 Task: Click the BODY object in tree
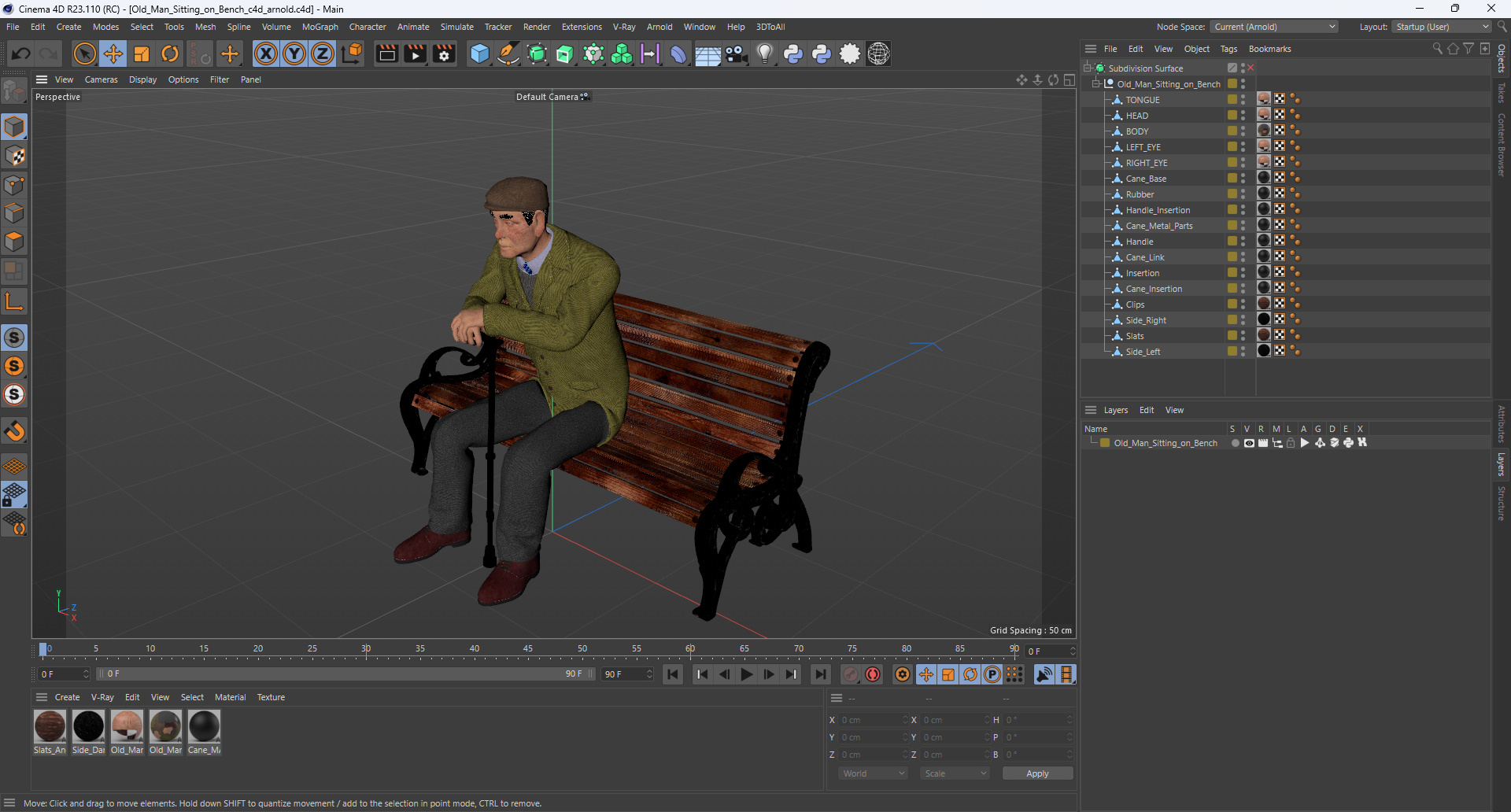point(1136,131)
